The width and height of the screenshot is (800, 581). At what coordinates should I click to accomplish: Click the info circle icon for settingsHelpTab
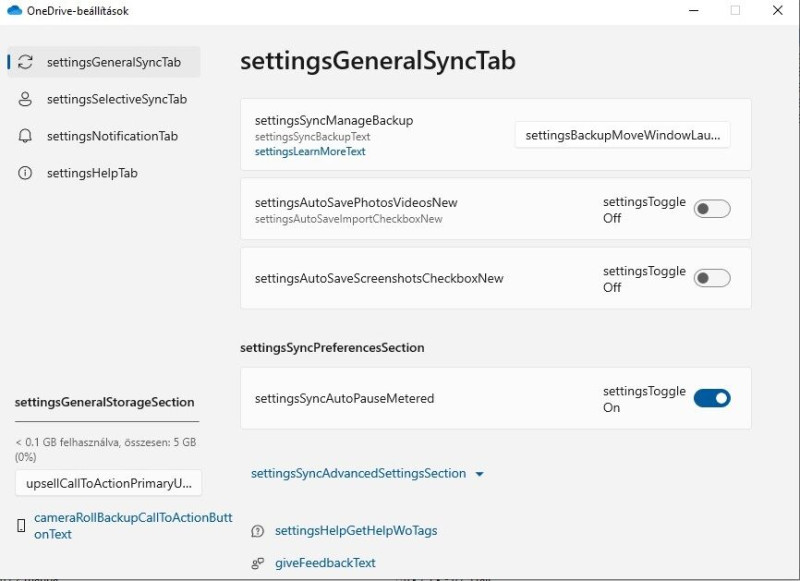(25, 173)
